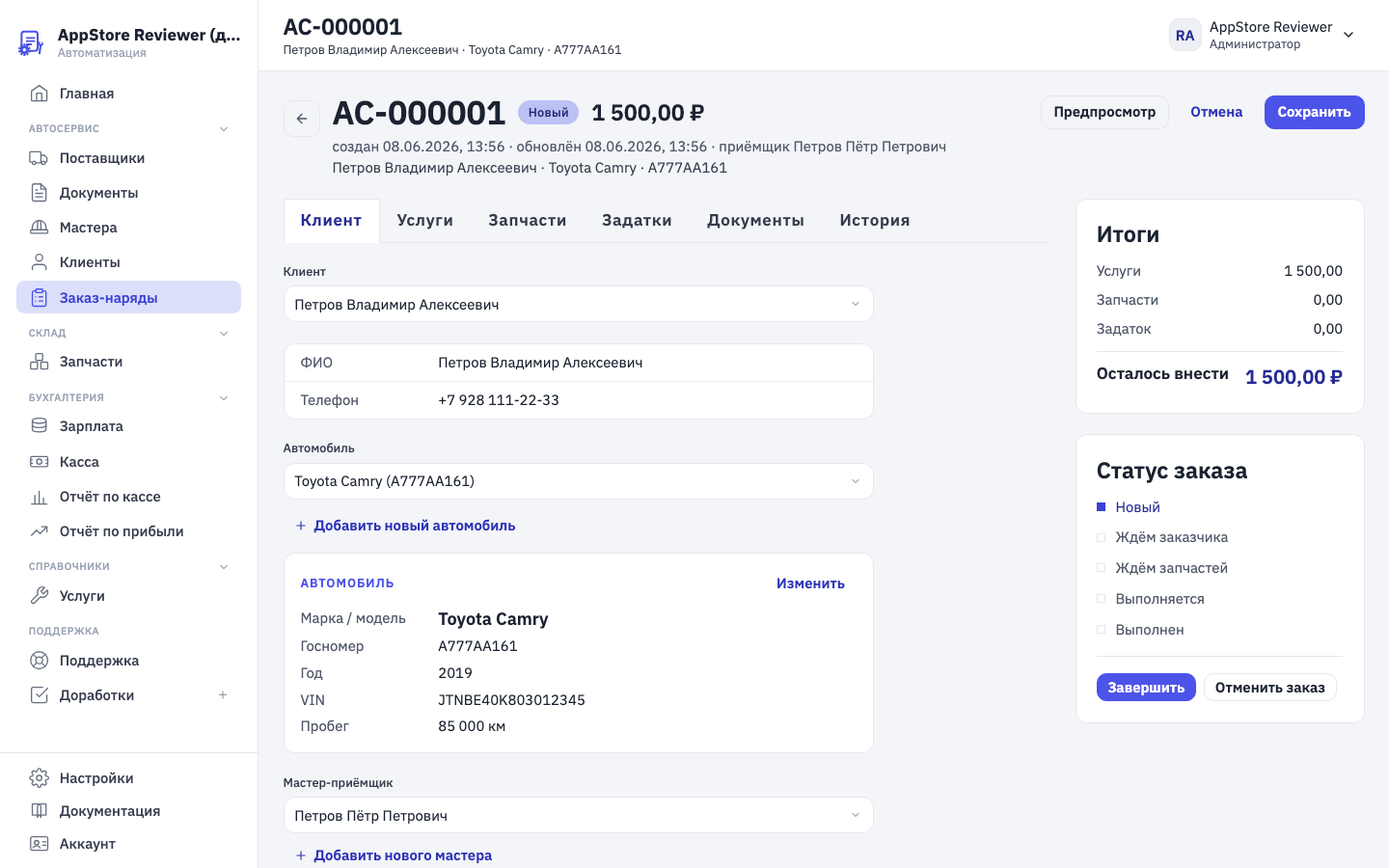Click the back arrow icon beside AC-000001
Viewport: 1389px width, 868px height.
(302, 119)
